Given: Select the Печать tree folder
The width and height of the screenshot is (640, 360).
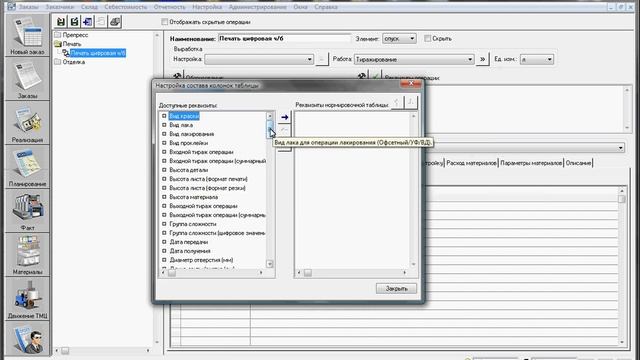Looking at the screenshot, I should (x=72, y=44).
